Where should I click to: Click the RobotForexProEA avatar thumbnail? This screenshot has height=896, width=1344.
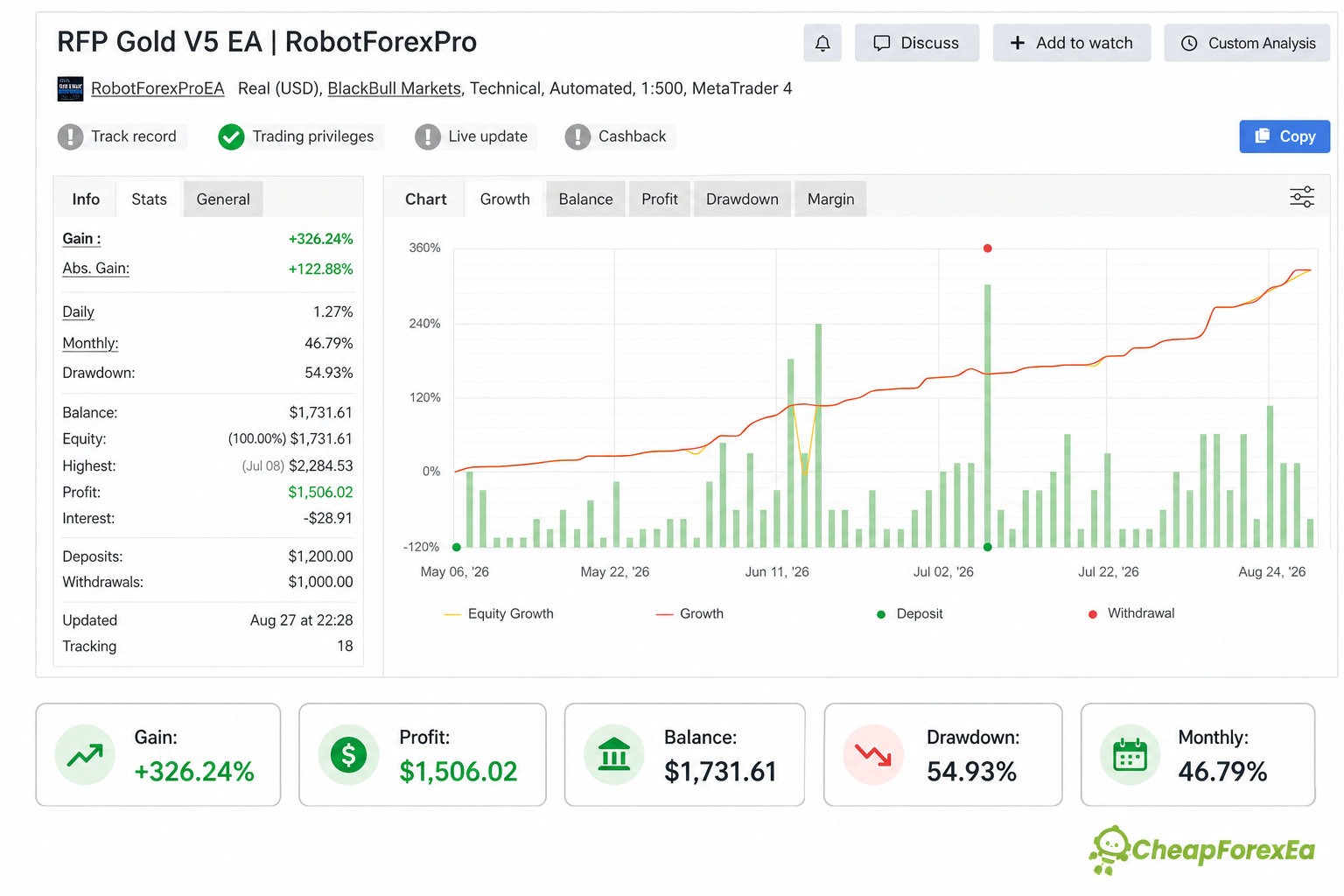click(x=70, y=88)
